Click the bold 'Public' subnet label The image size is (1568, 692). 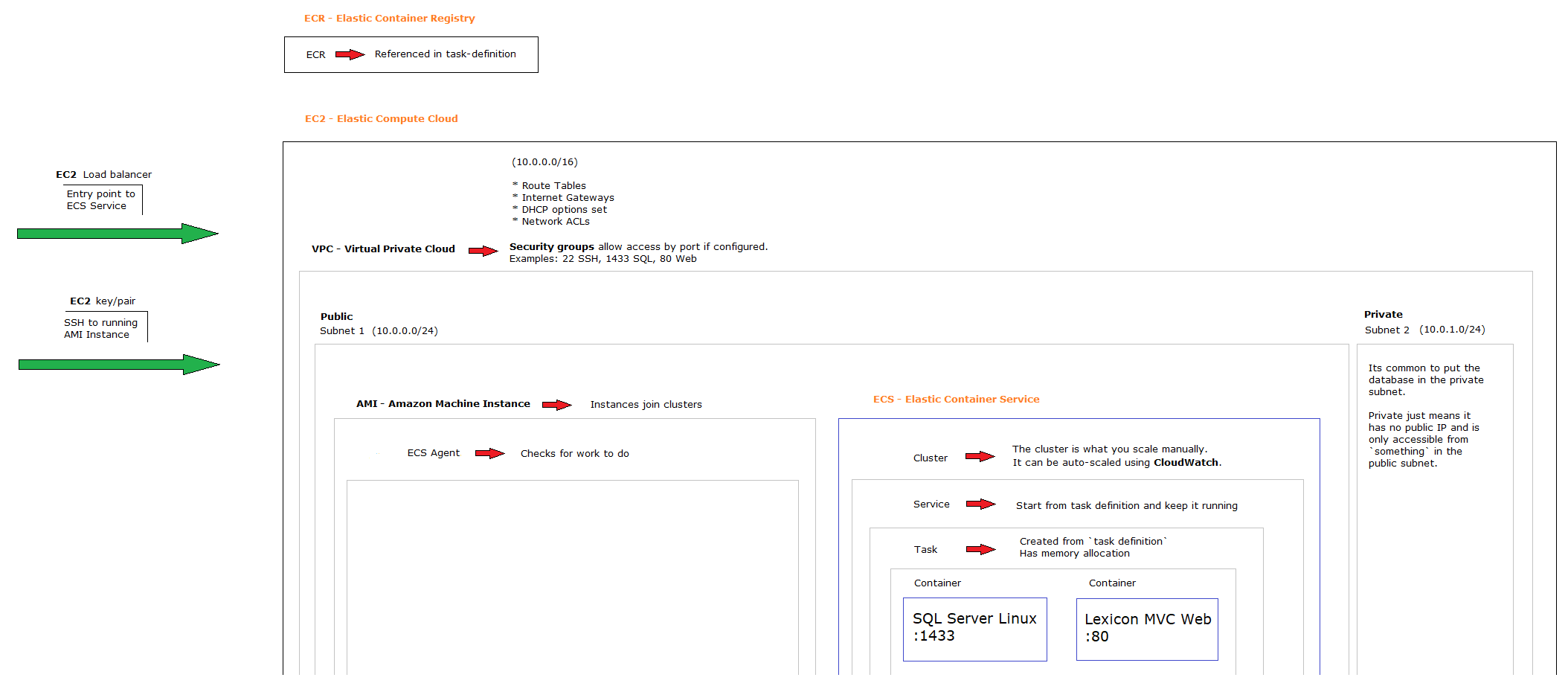336,317
